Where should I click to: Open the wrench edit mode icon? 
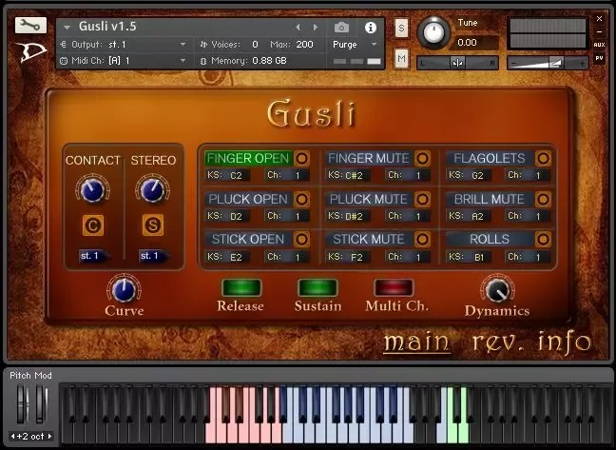pos(31,25)
